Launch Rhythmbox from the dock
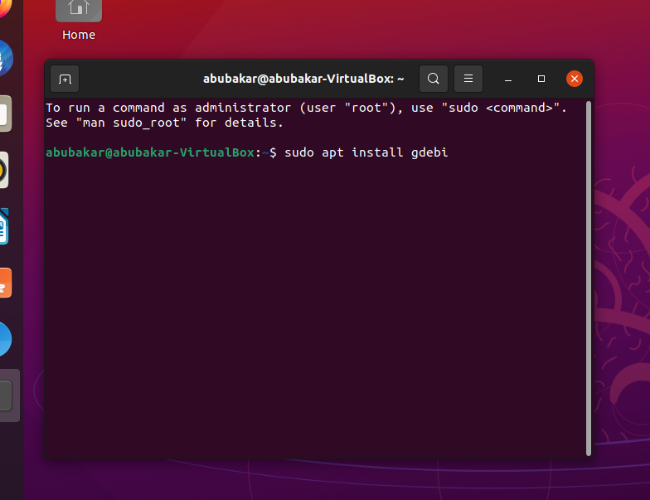Screen dimensions: 650x500 [4, 171]
